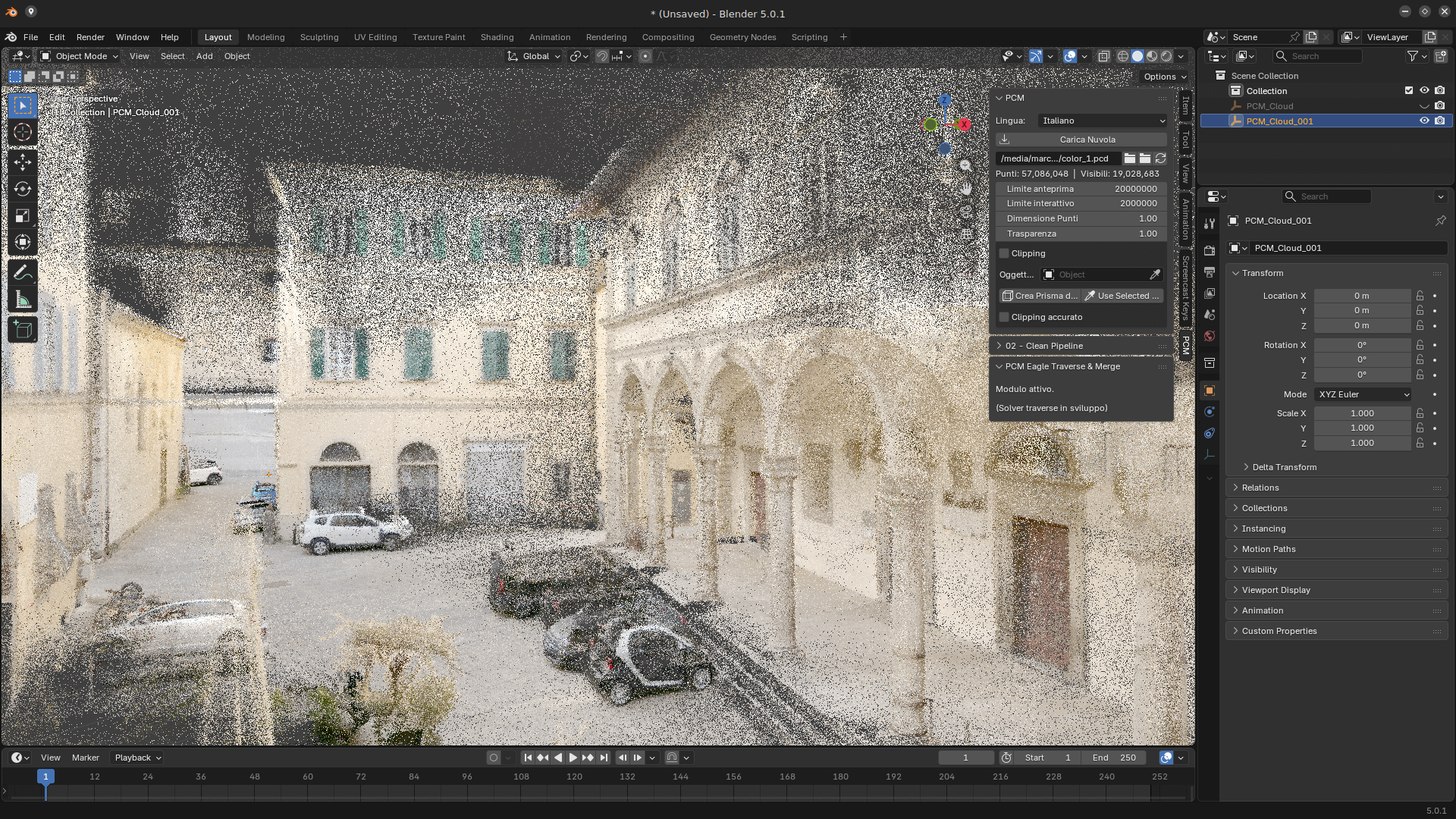
Task: Open the Object Mode dropdown
Action: coord(79,56)
